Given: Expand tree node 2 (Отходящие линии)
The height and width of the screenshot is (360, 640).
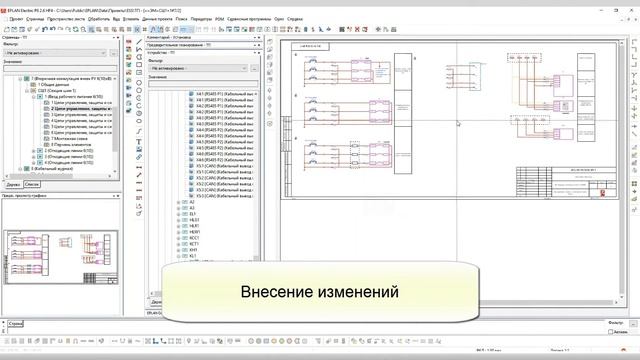Looking at the screenshot, I should tap(34, 151).
